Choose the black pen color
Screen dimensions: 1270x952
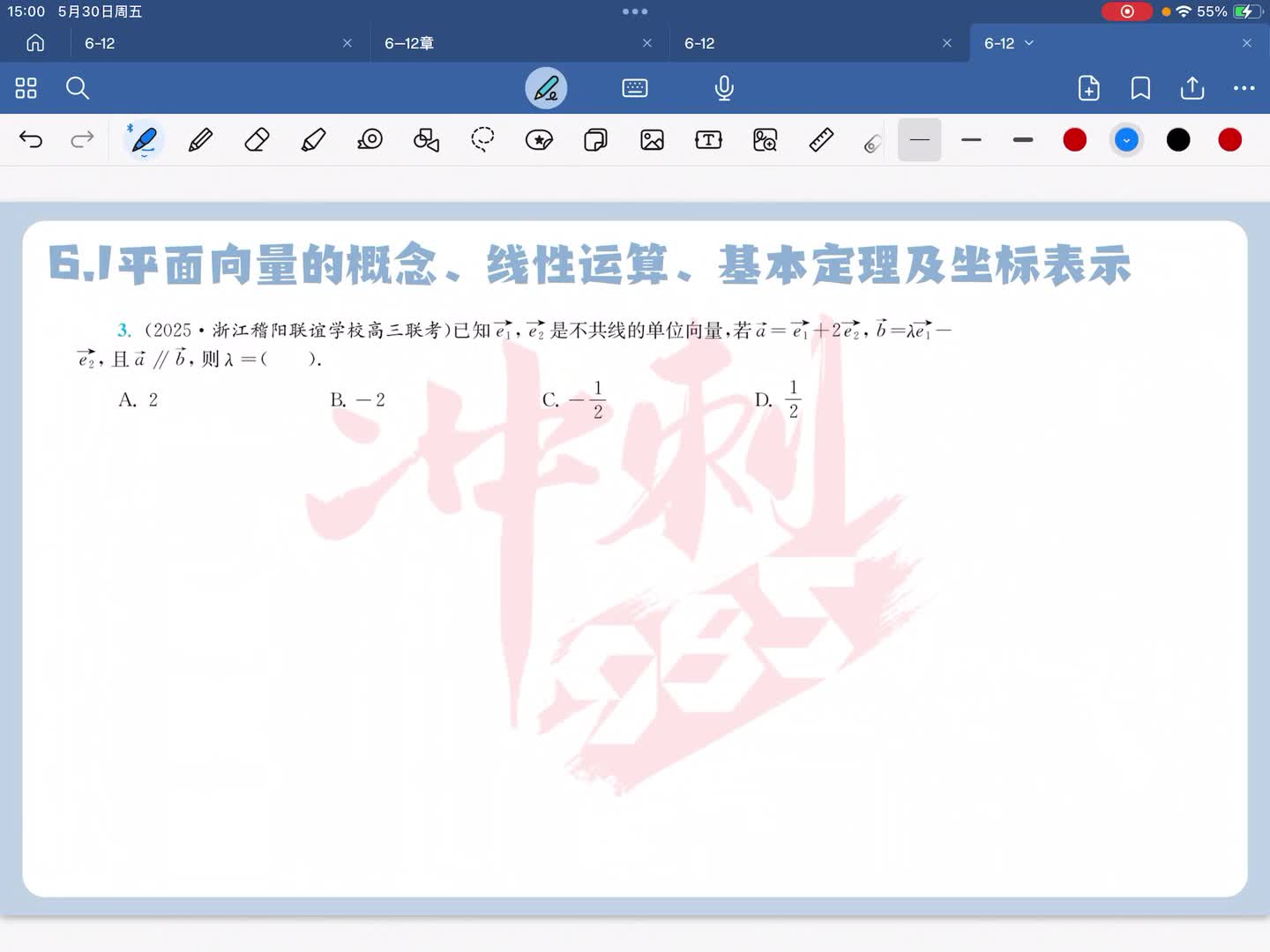pos(1178,140)
